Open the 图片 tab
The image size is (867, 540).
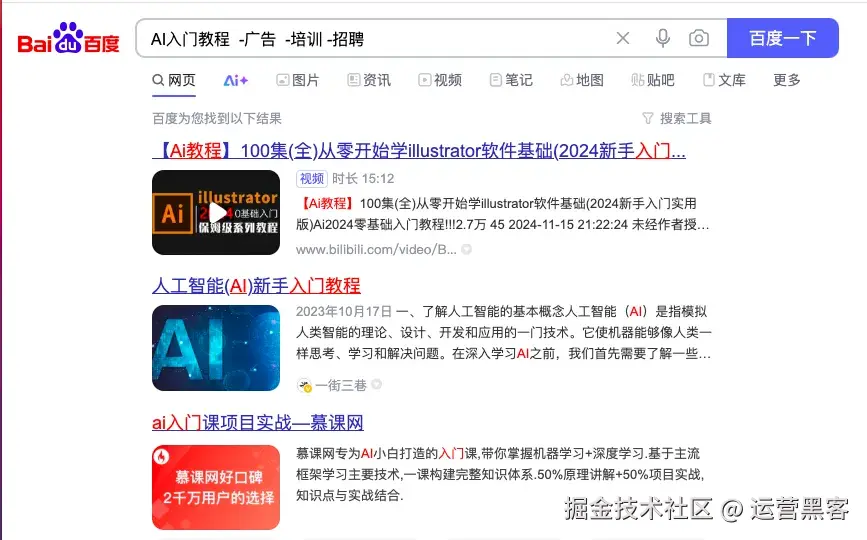click(x=298, y=80)
